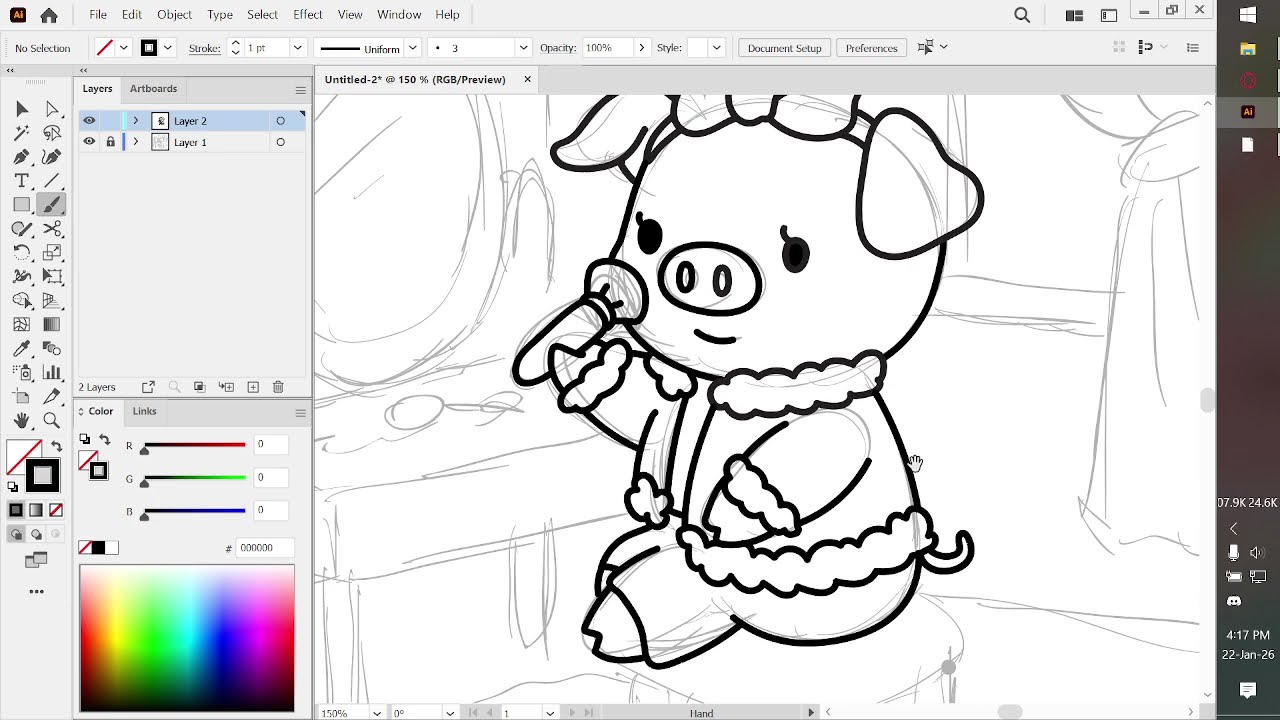Set toolbar paint mode to Color
Image resolution: width=1280 pixels, height=720 pixels.
pyautogui.click(x=16, y=510)
